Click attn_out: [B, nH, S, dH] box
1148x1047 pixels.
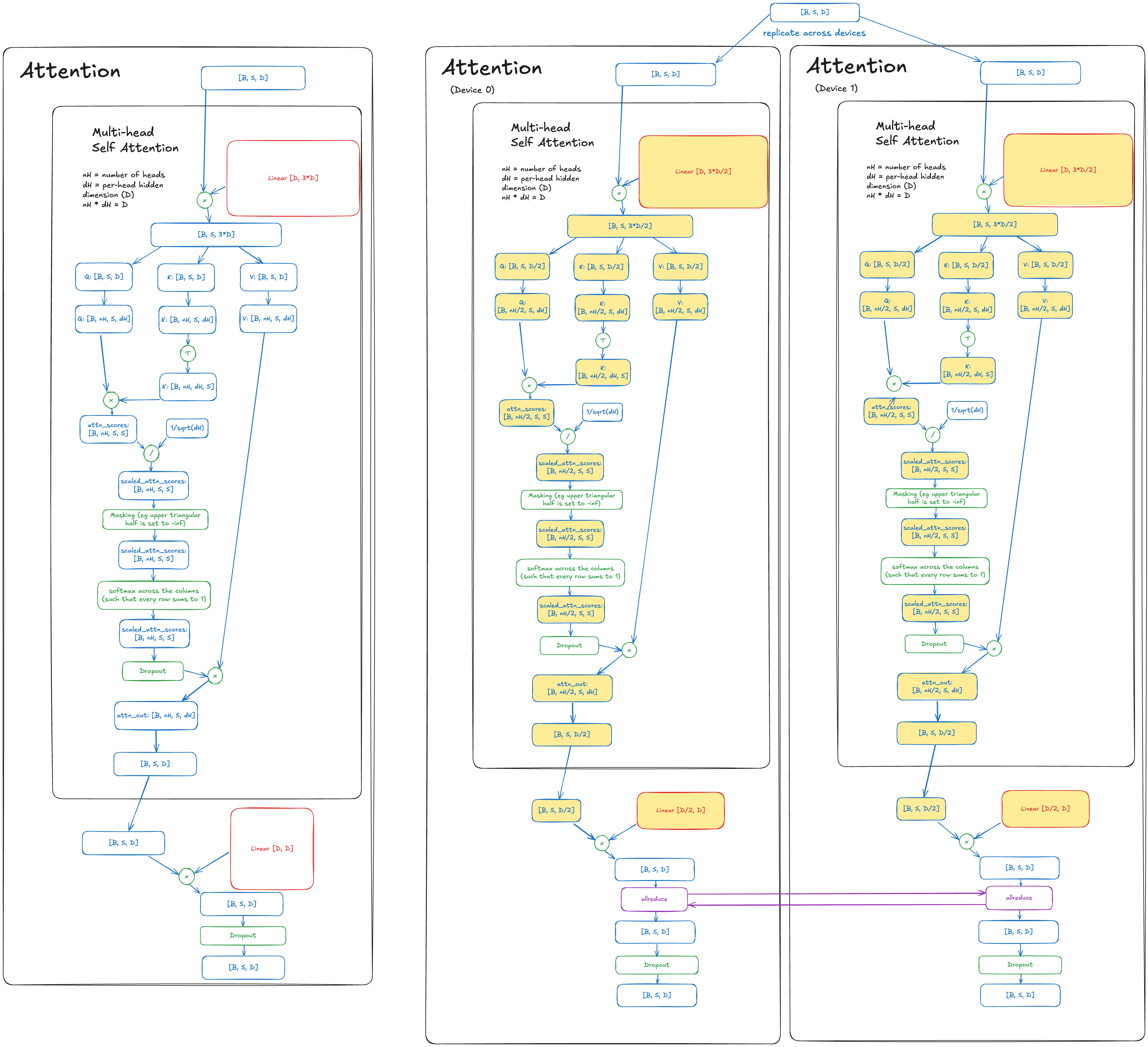tap(156, 715)
